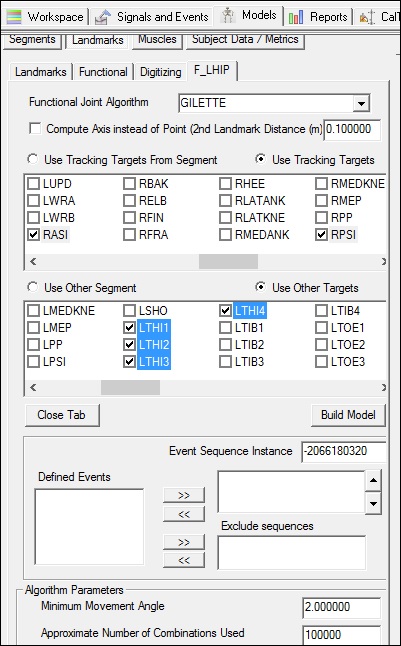Open the Workspace tab icon
The width and height of the screenshot is (401, 646).
pos(14,17)
